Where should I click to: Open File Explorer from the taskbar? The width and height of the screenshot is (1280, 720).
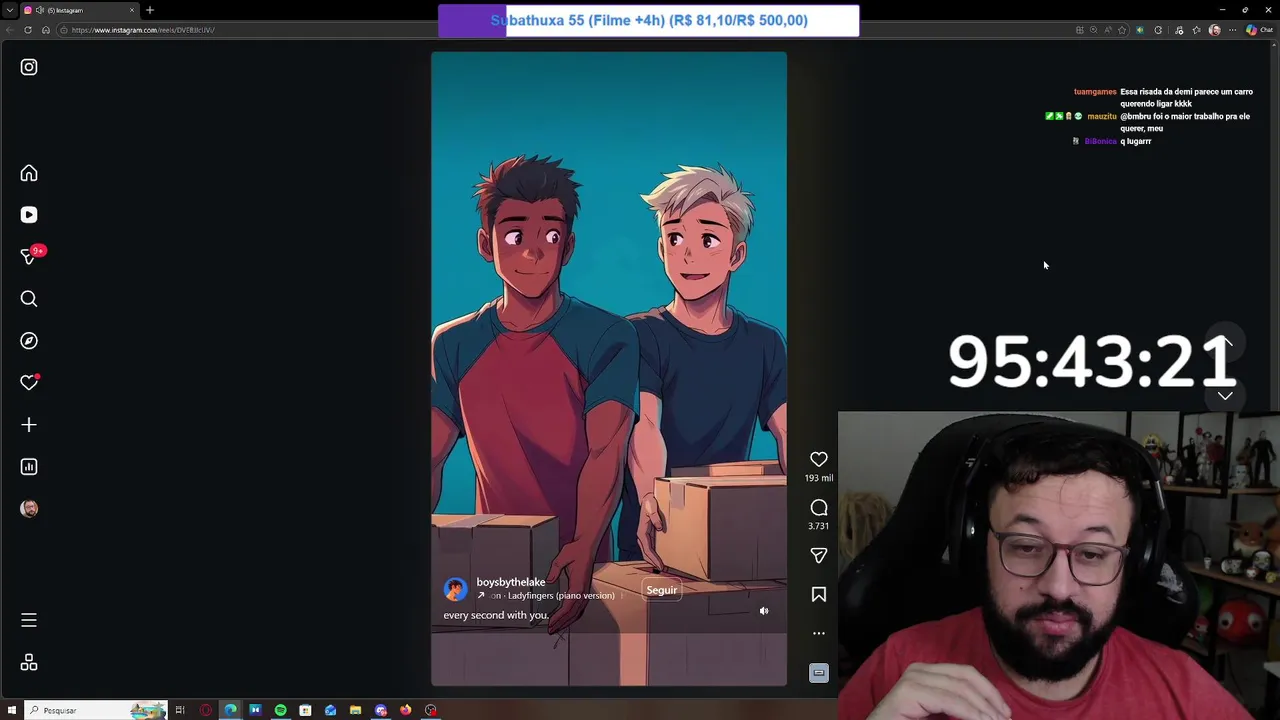tap(355, 710)
